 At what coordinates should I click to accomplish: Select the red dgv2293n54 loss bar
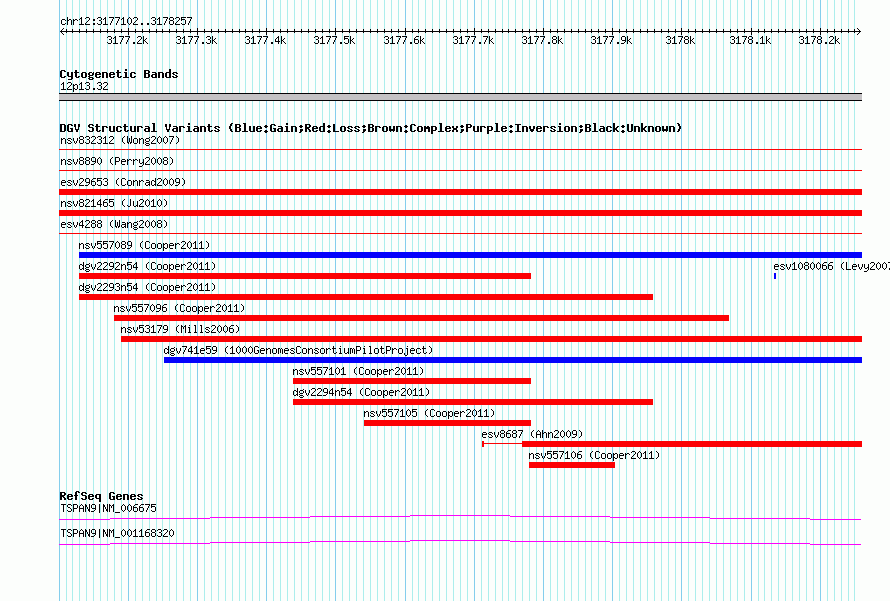coord(366,297)
